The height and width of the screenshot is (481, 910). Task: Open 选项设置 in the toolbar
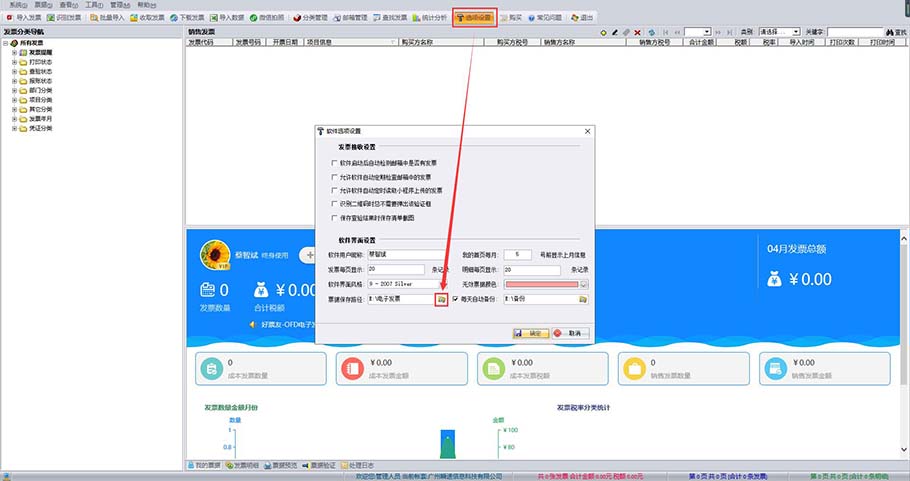coord(475,18)
